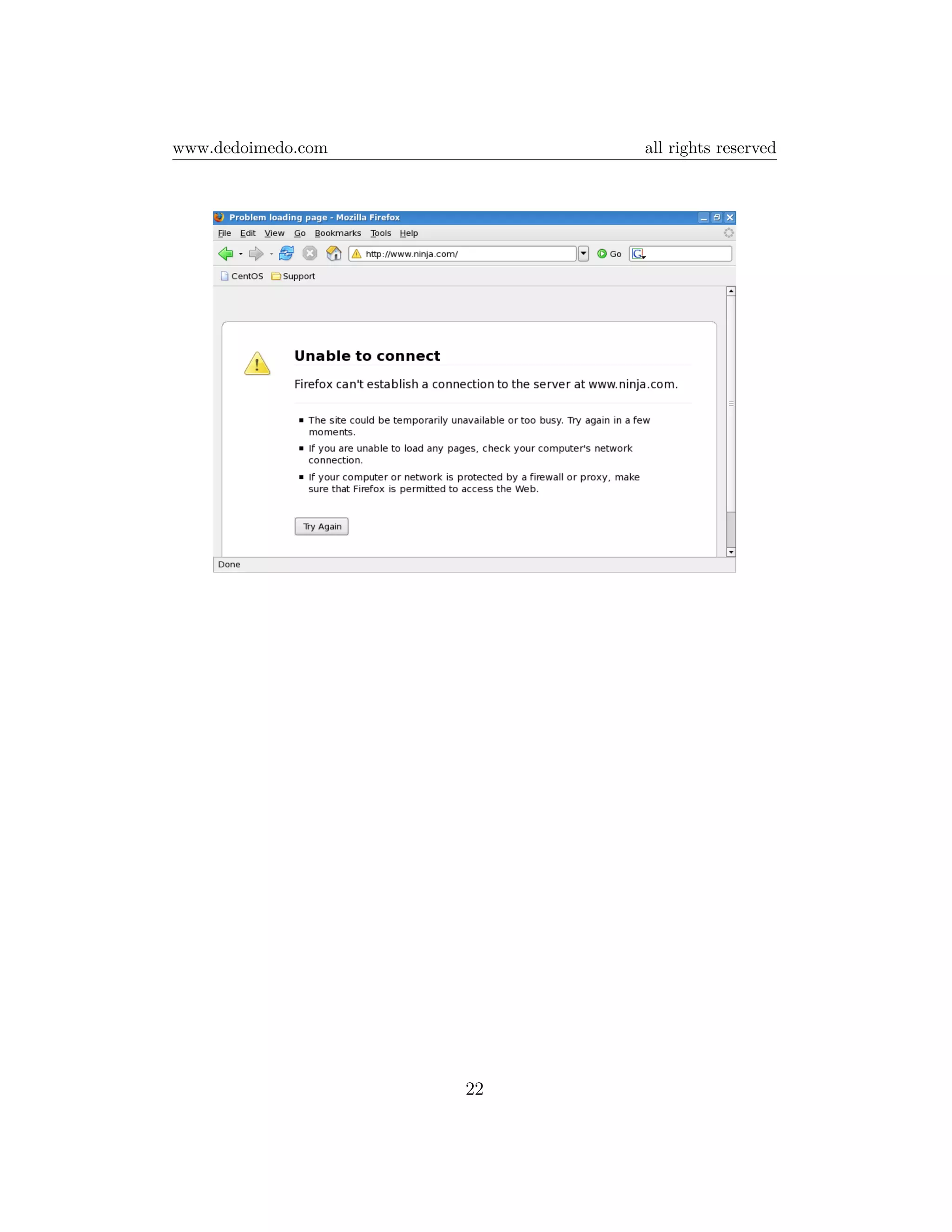The height and width of the screenshot is (1232, 952).
Task: Click the green Go button
Action: [x=609, y=254]
